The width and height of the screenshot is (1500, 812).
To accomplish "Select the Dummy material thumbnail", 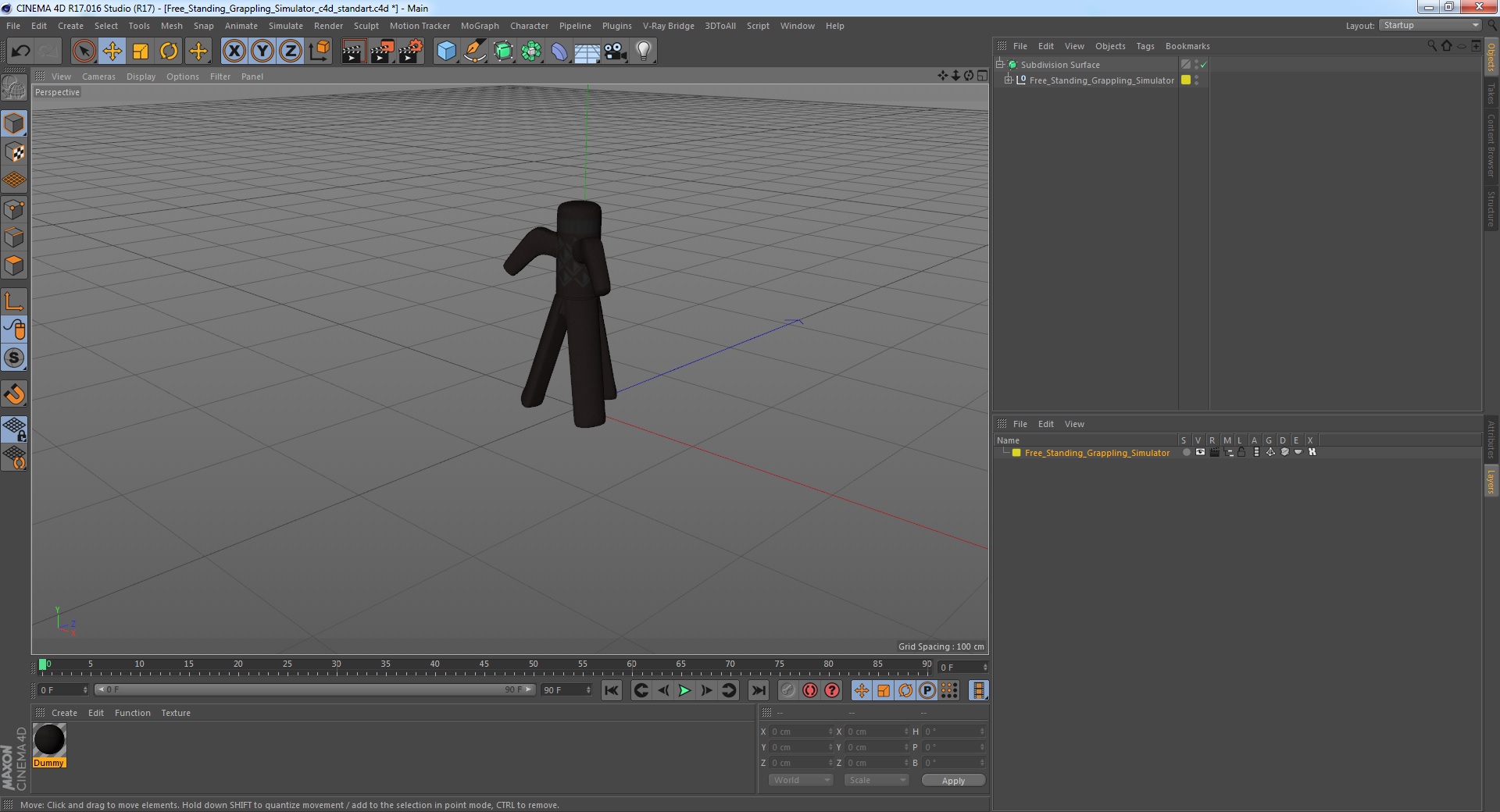I will [x=49, y=740].
